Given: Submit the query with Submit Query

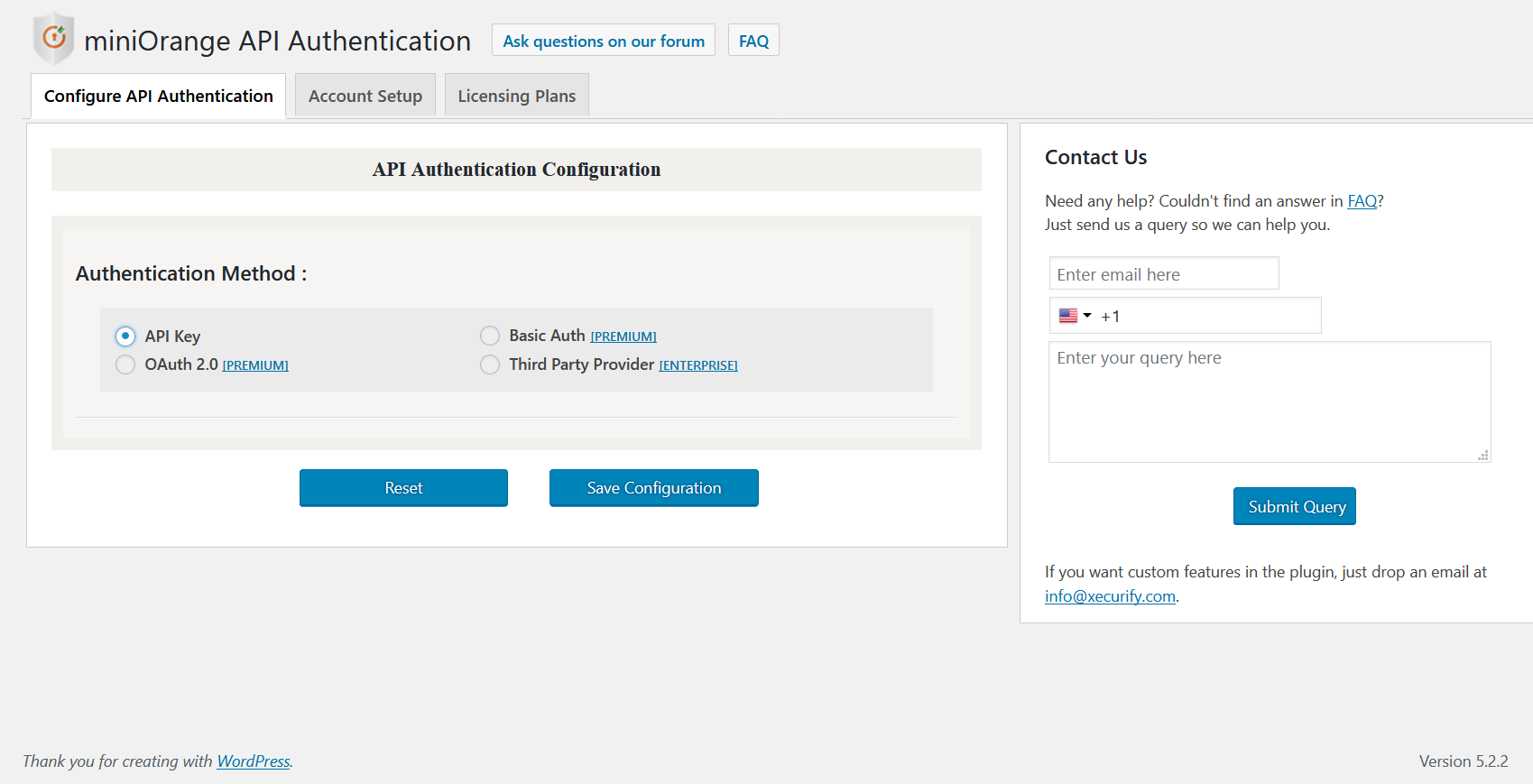Looking at the screenshot, I should [x=1295, y=507].
